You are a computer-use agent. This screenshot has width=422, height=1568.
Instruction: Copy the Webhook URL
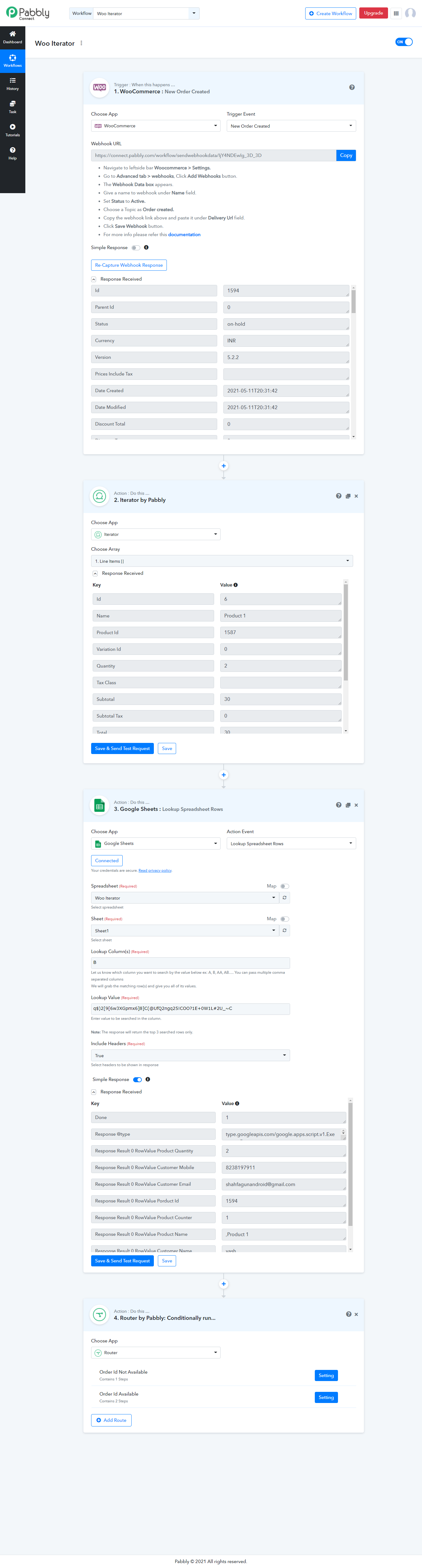pyautogui.click(x=346, y=155)
